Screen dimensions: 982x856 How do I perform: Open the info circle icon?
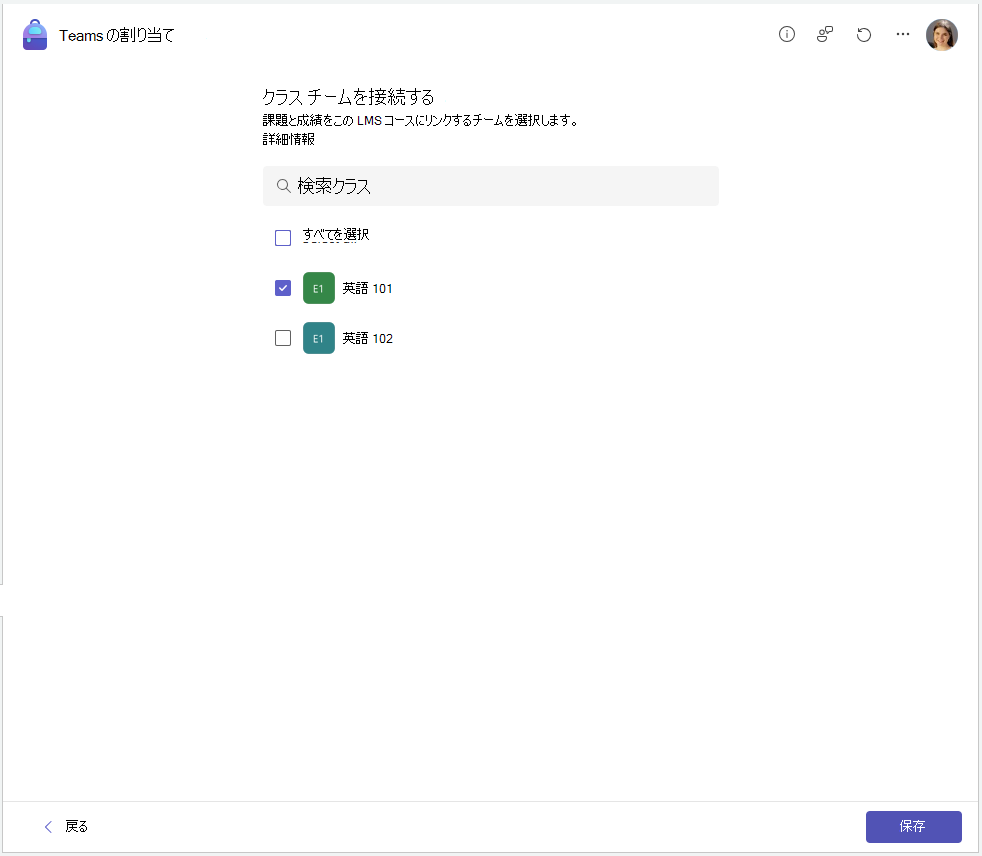[787, 34]
